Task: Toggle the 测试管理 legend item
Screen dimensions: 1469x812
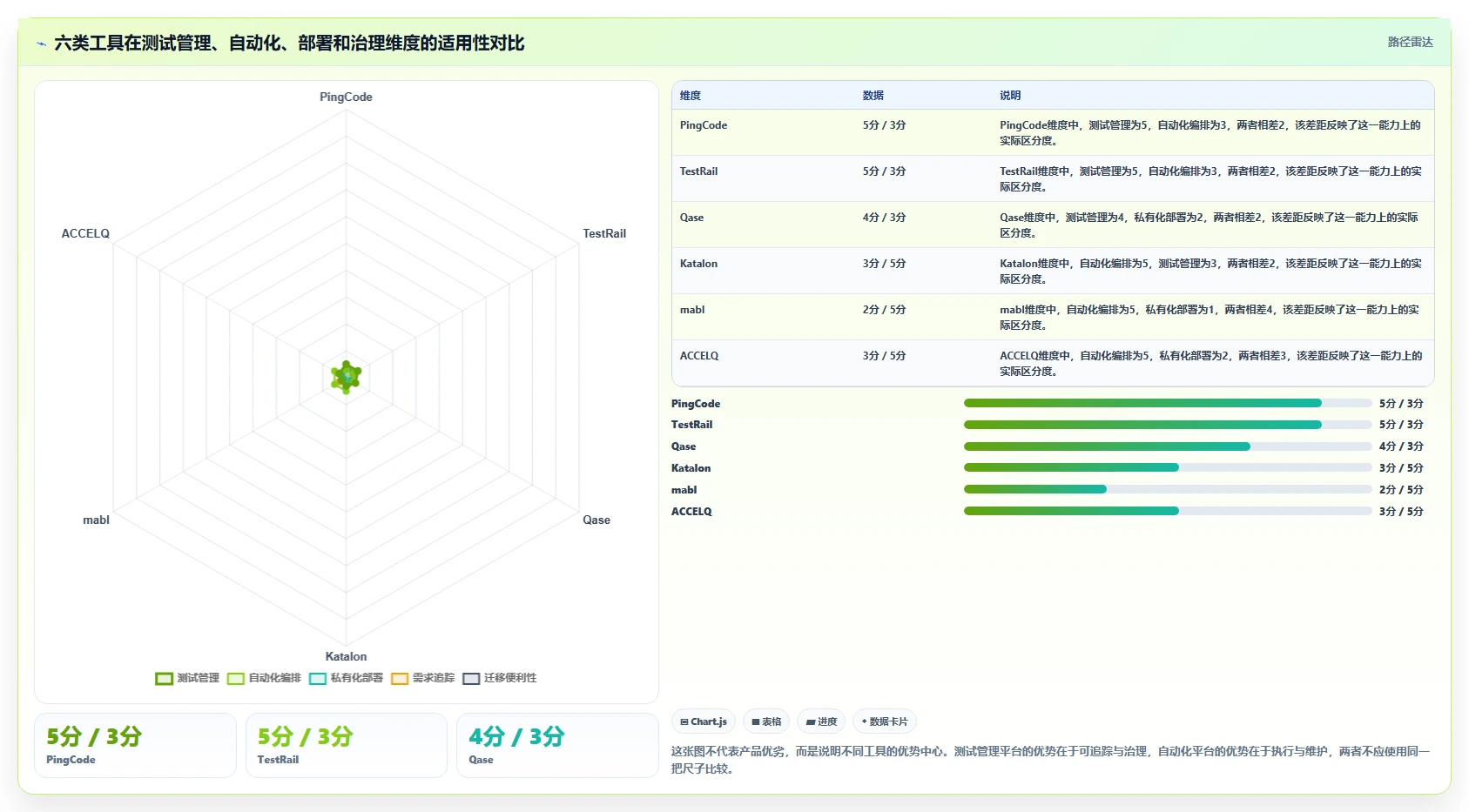Action: 187,678
